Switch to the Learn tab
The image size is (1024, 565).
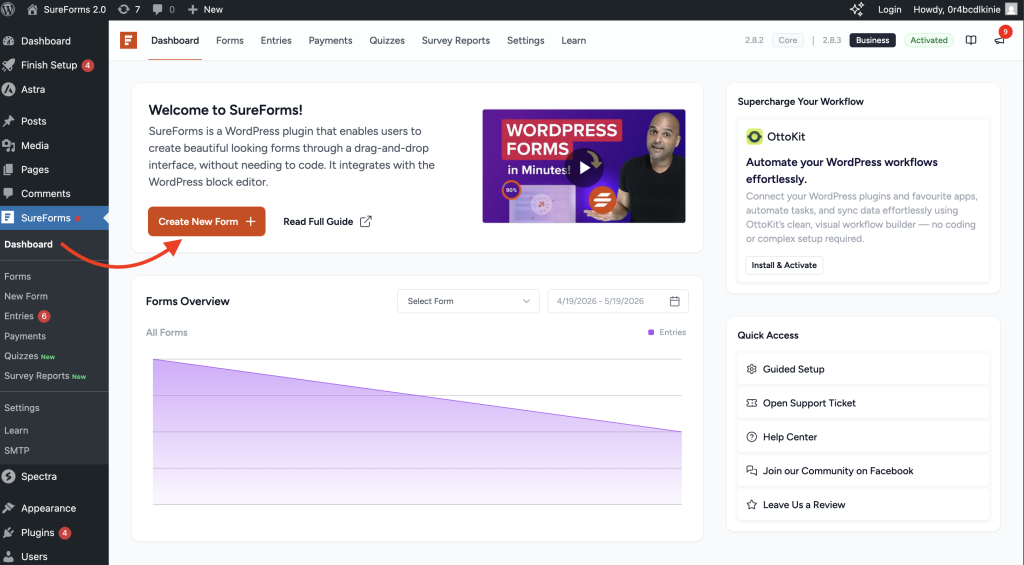pyautogui.click(x=573, y=40)
